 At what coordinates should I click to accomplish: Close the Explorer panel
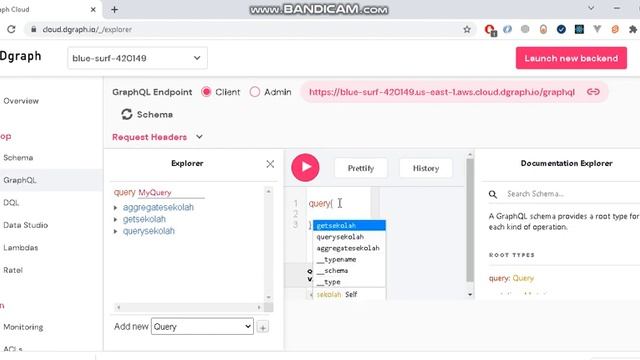click(x=270, y=164)
